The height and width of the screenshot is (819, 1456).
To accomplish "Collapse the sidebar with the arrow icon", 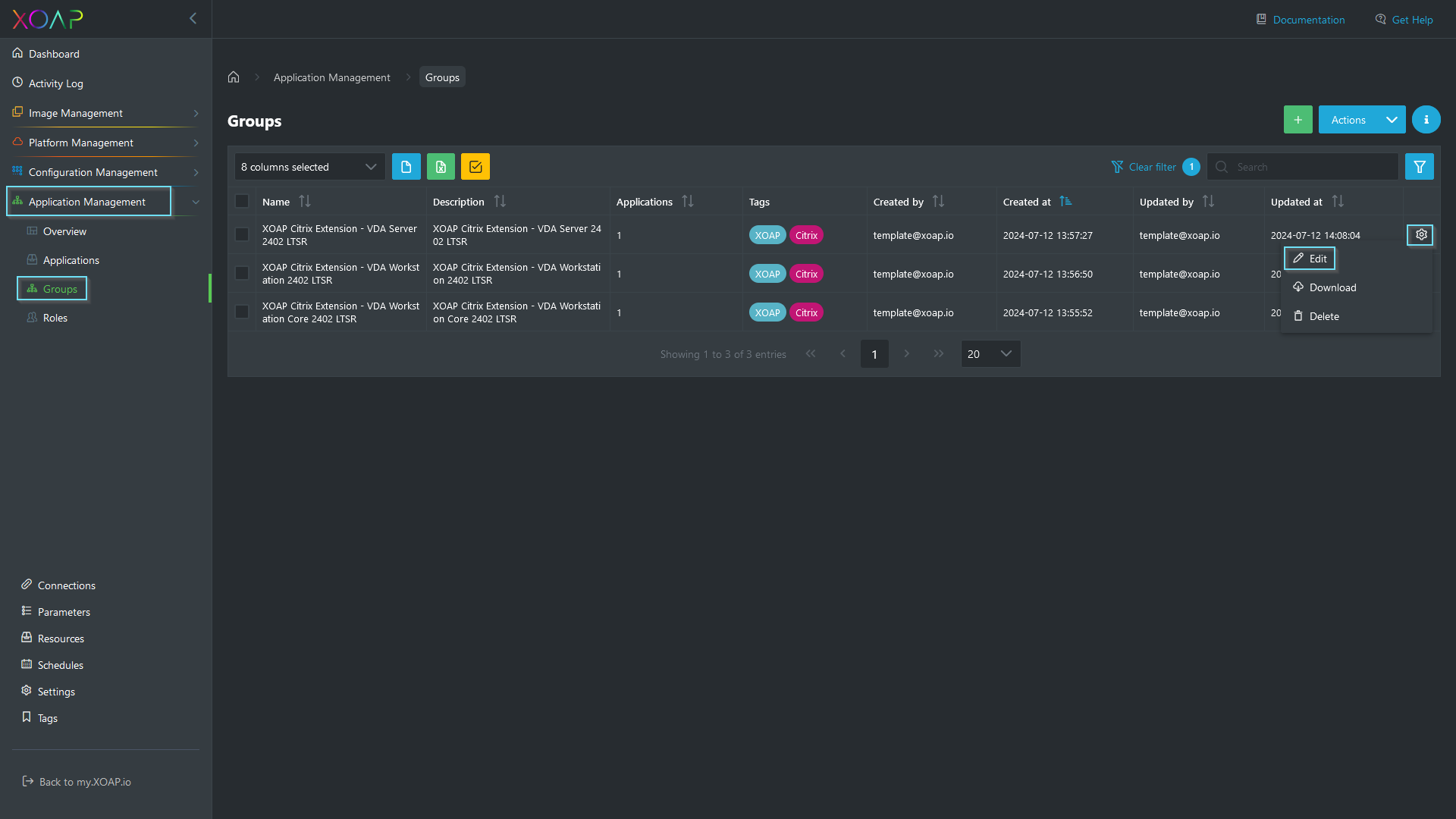I will [x=193, y=18].
